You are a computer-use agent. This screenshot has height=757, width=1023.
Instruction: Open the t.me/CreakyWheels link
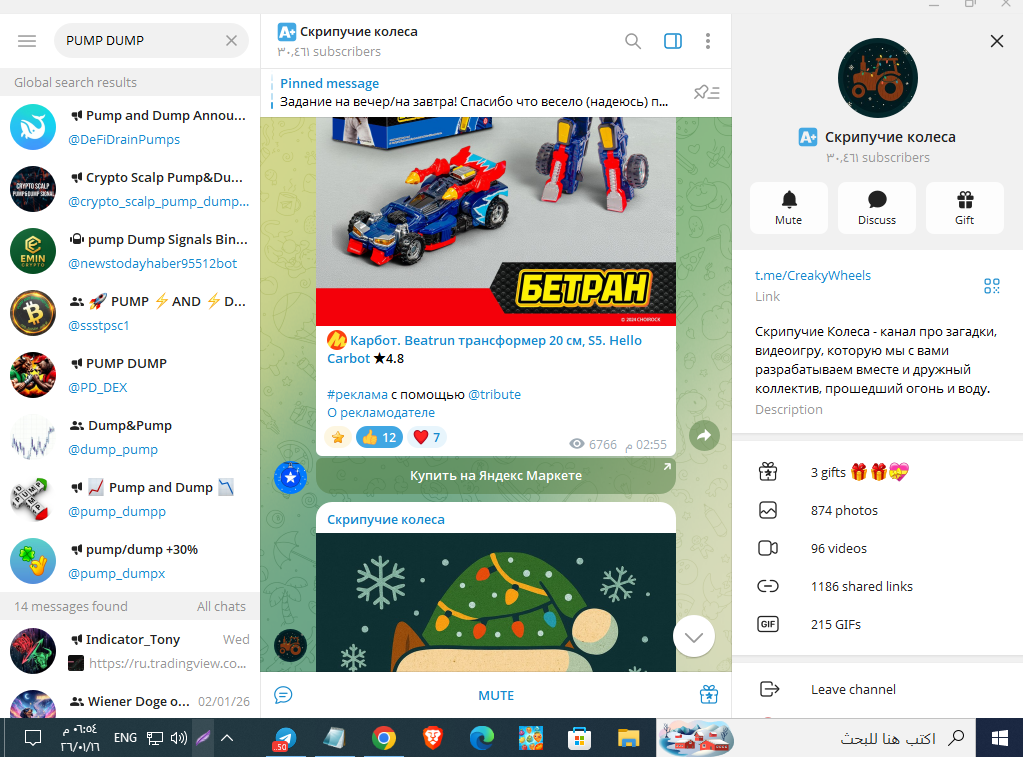coord(813,275)
